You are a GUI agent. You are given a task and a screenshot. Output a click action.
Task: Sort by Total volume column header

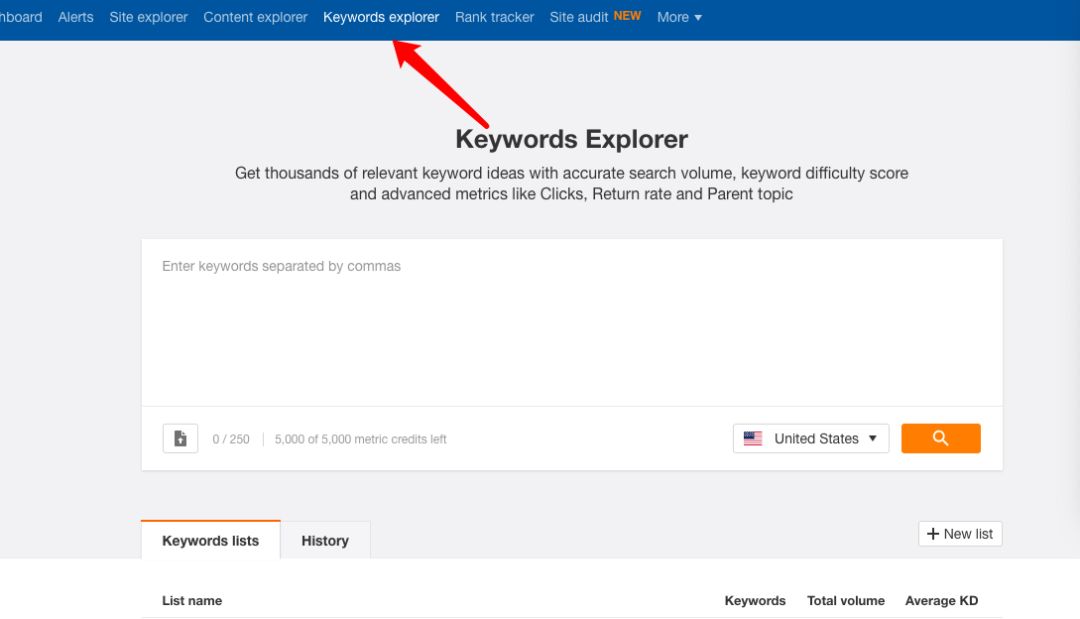tap(846, 600)
